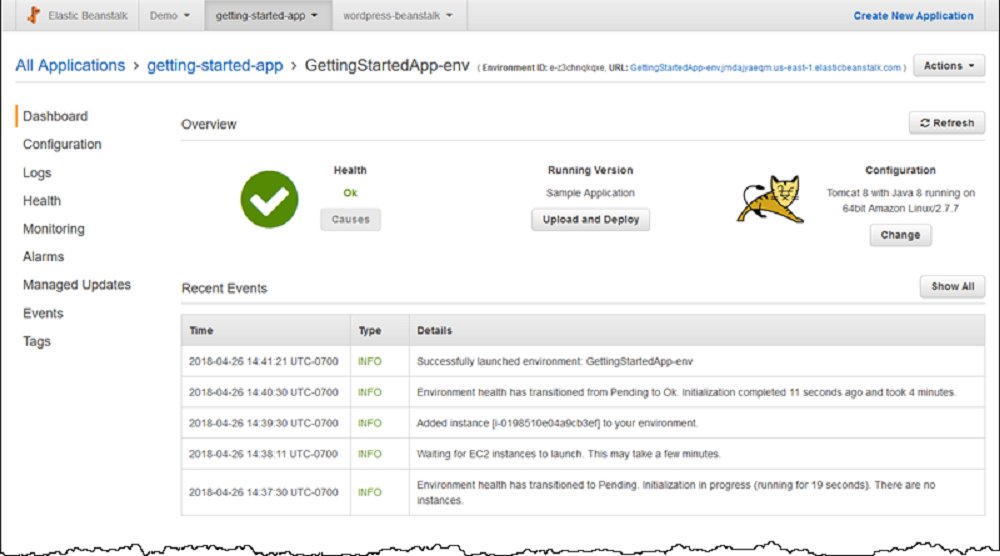This screenshot has height=556, width=1000.
Task: Open Alarms in the sidebar
Action: click(43, 256)
